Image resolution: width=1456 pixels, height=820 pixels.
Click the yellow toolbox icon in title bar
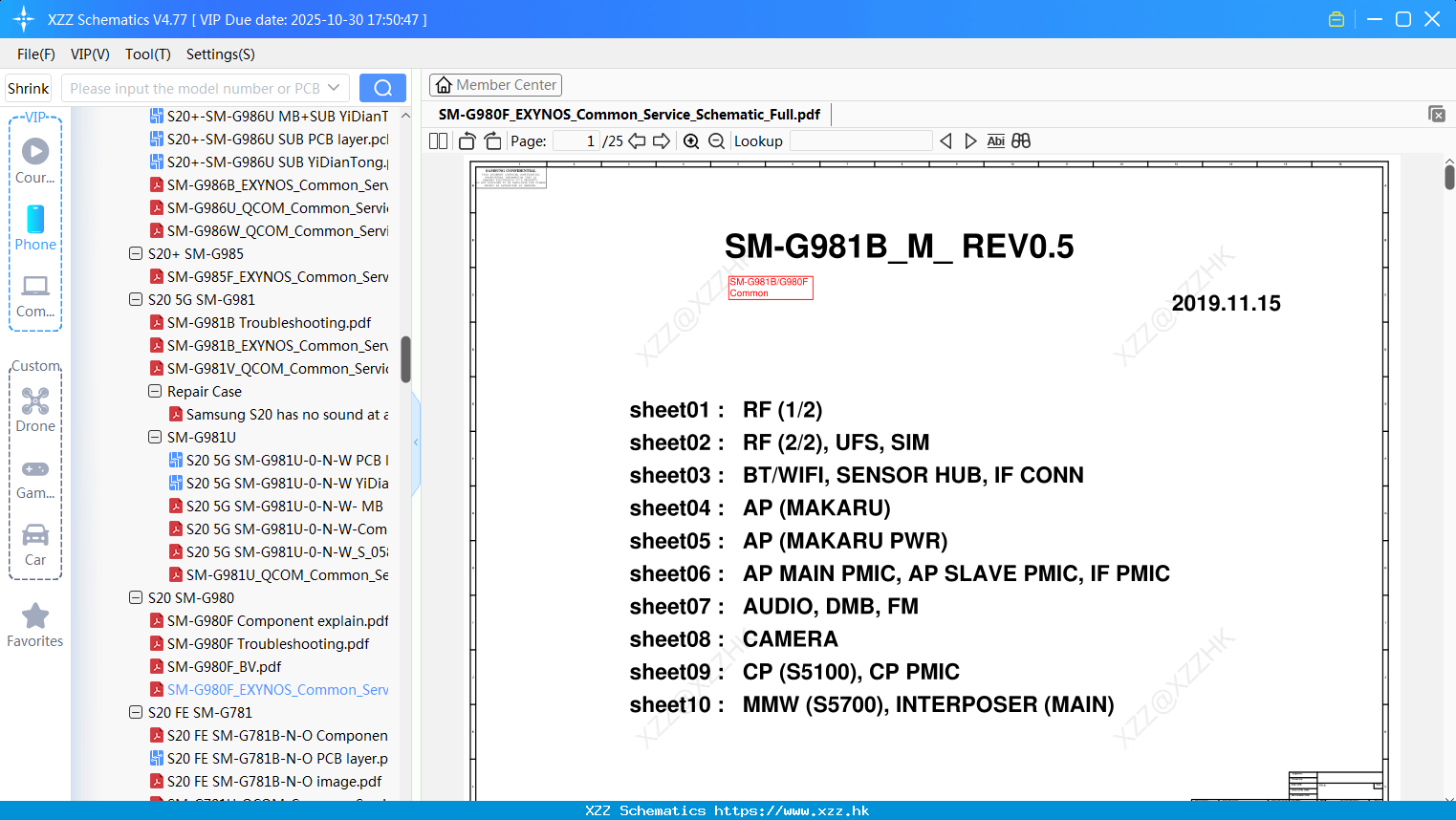pyautogui.click(x=1336, y=19)
